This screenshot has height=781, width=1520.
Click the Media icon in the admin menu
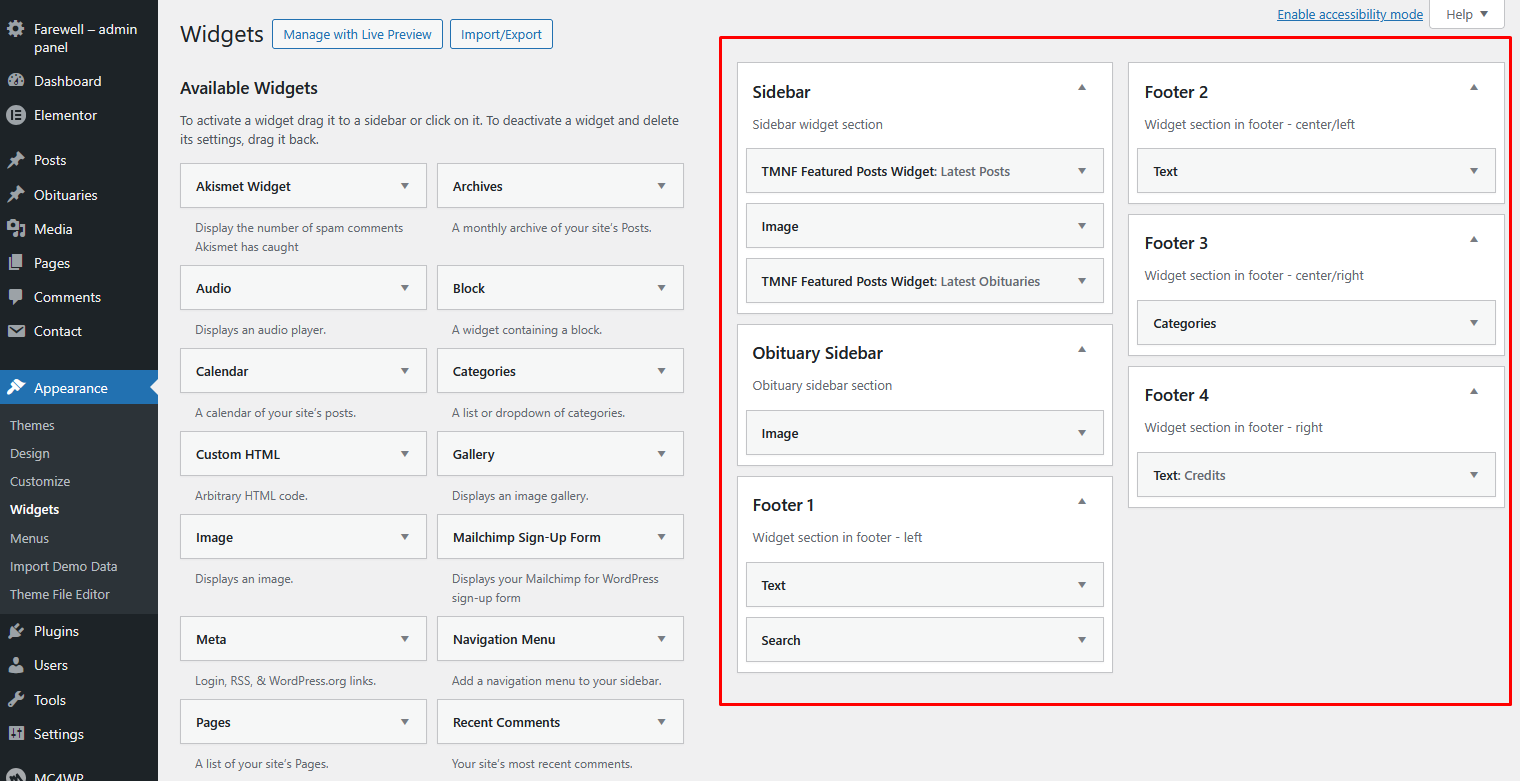16,229
